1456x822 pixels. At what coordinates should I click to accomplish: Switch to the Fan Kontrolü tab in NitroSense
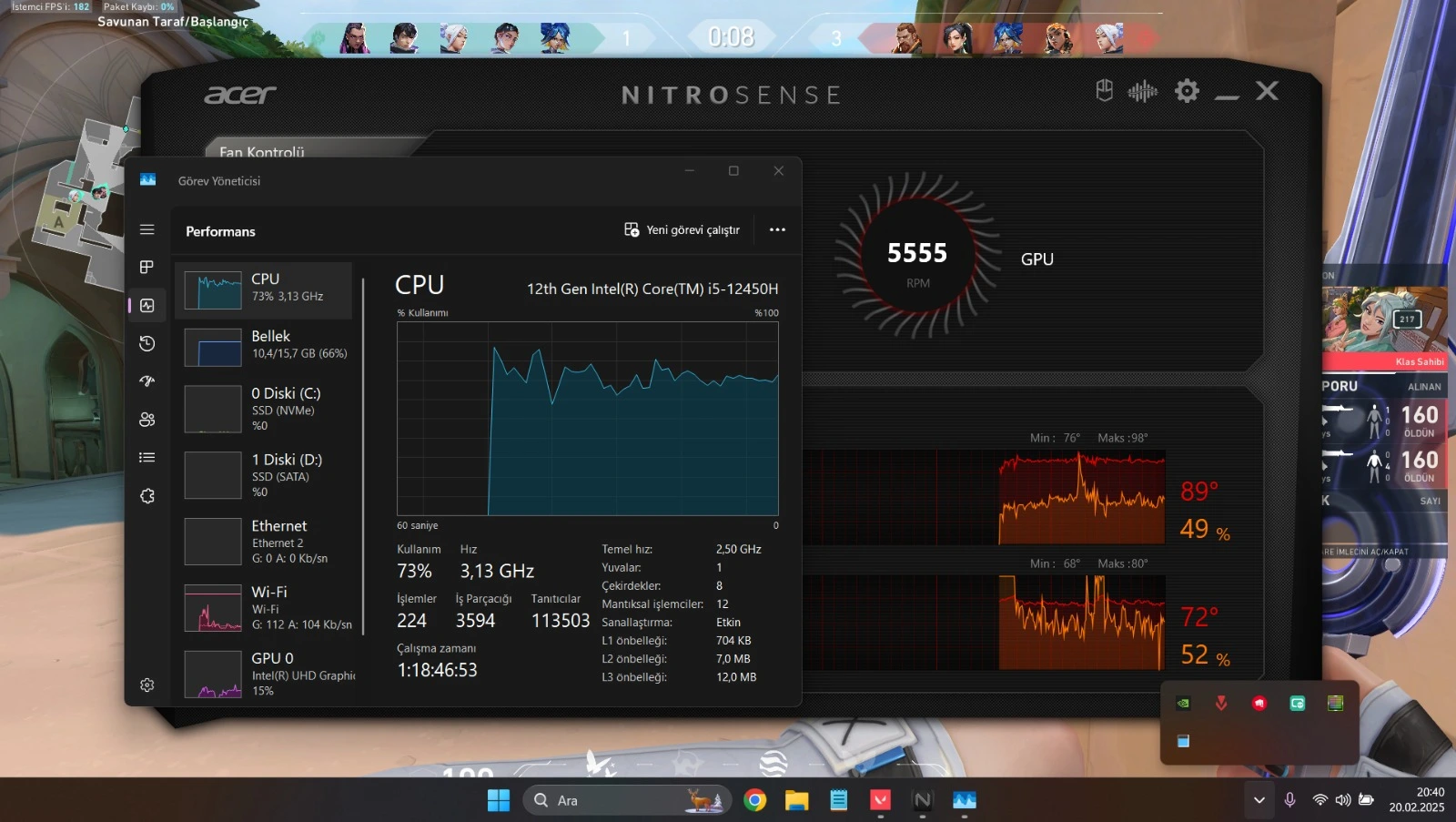[262, 152]
